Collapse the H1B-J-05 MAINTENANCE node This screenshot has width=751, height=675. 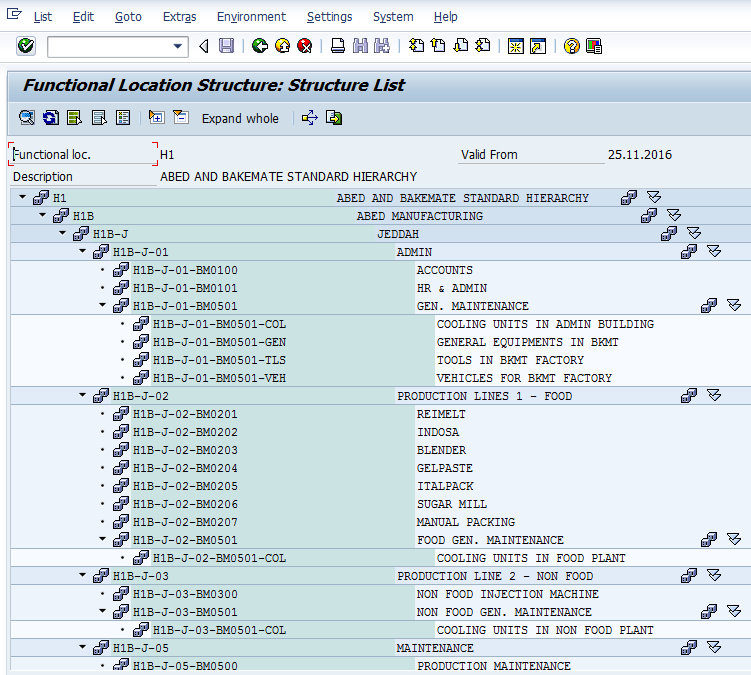coord(82,647)
